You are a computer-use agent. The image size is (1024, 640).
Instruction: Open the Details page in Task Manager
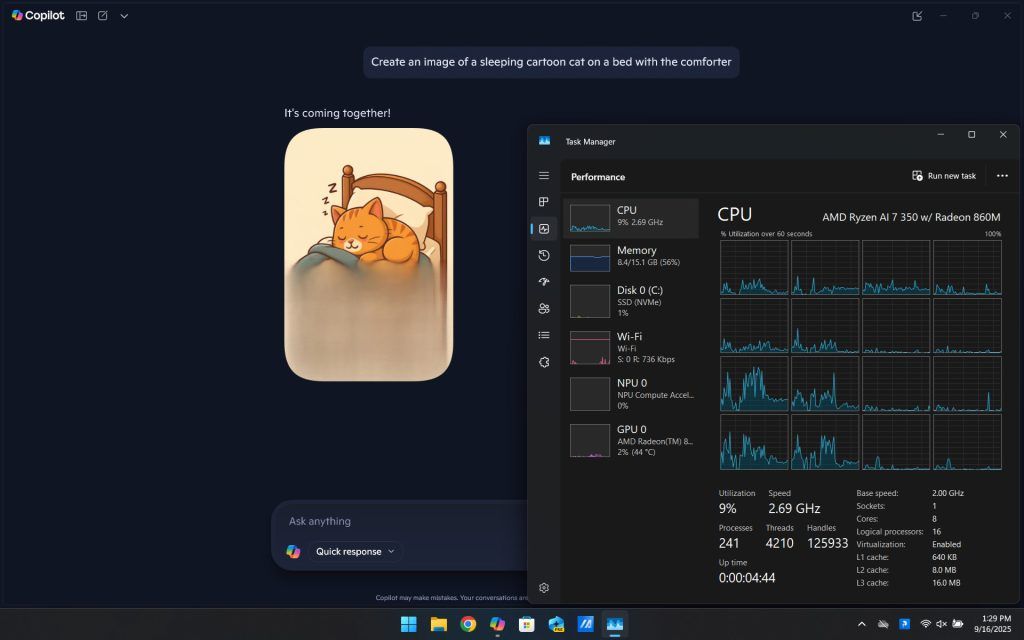point(544,335)
